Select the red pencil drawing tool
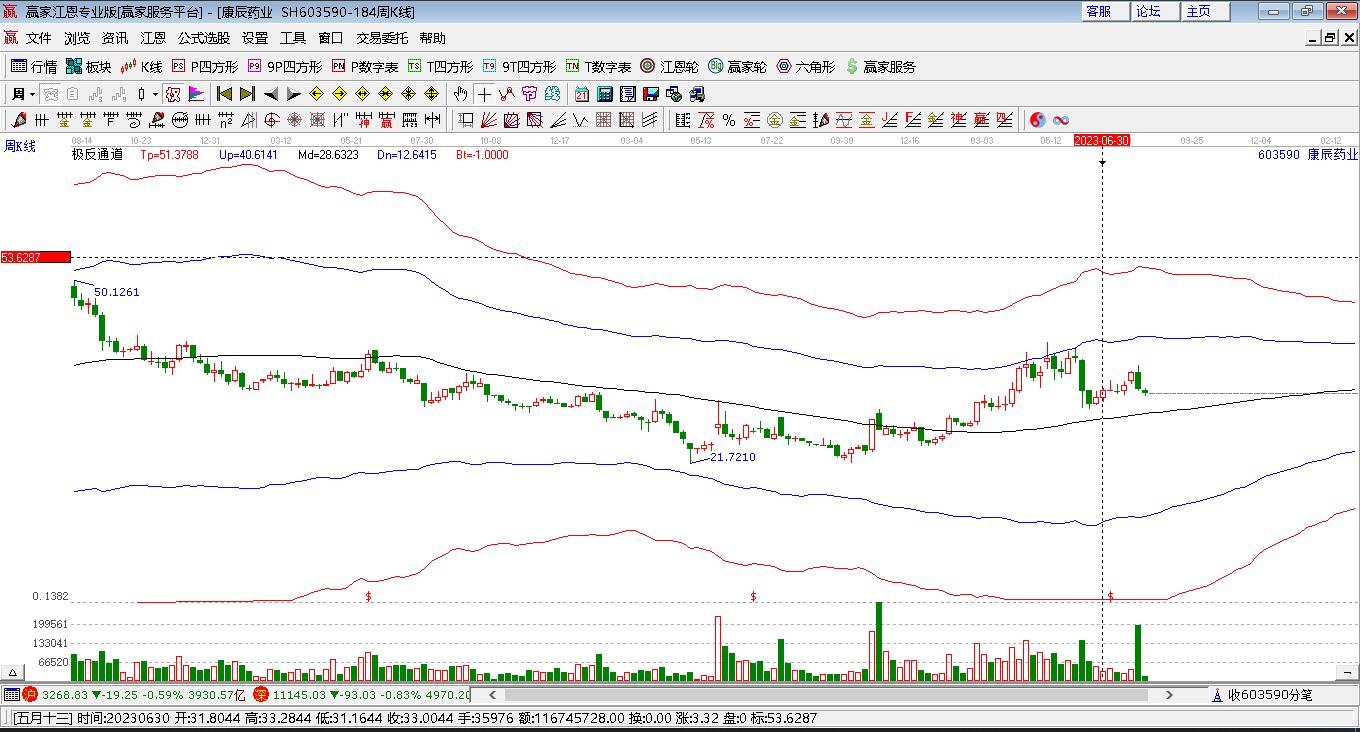1360x732 pixels. [x=19, y=120]
